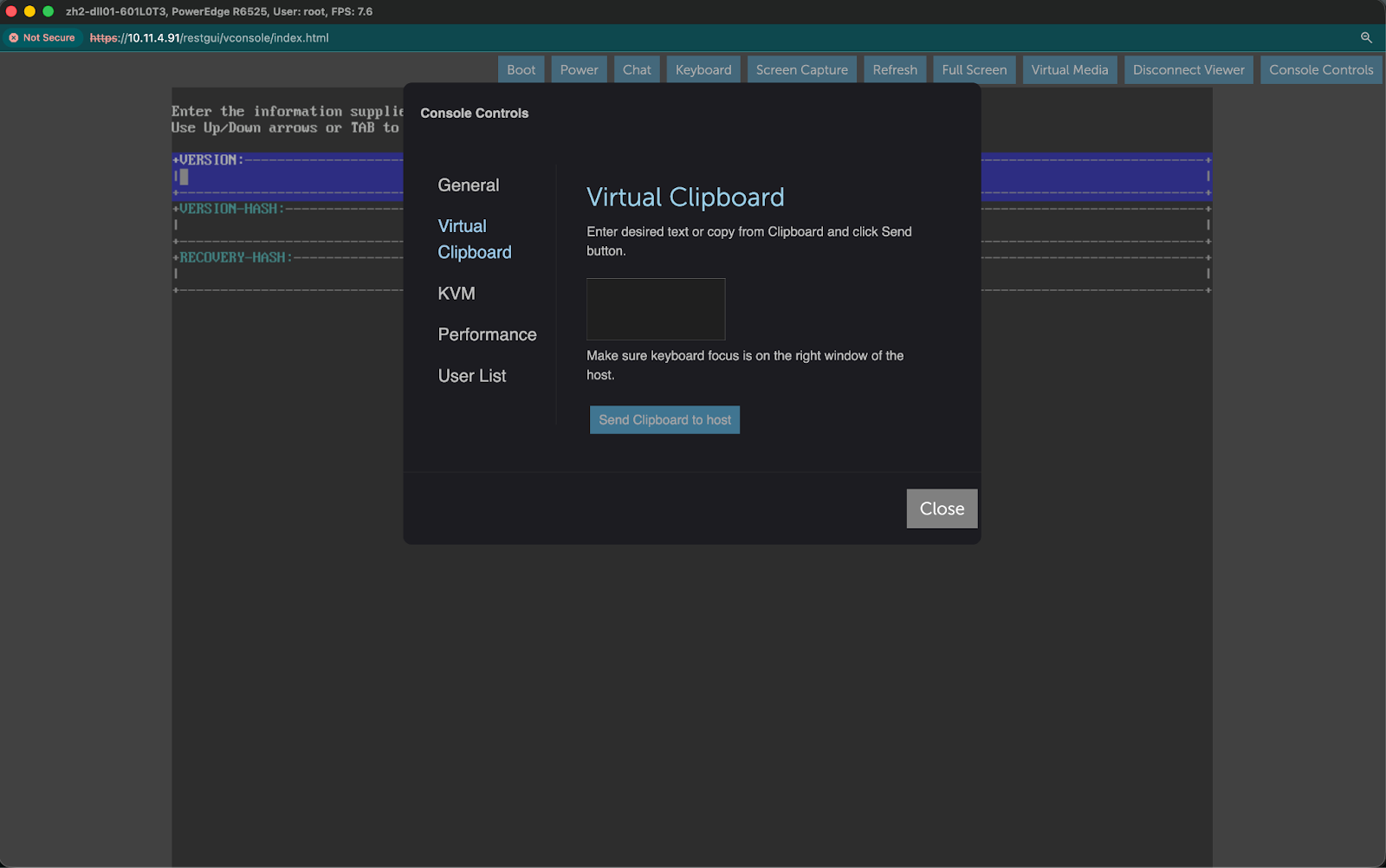Take a Screen Capture

point(801,69)
